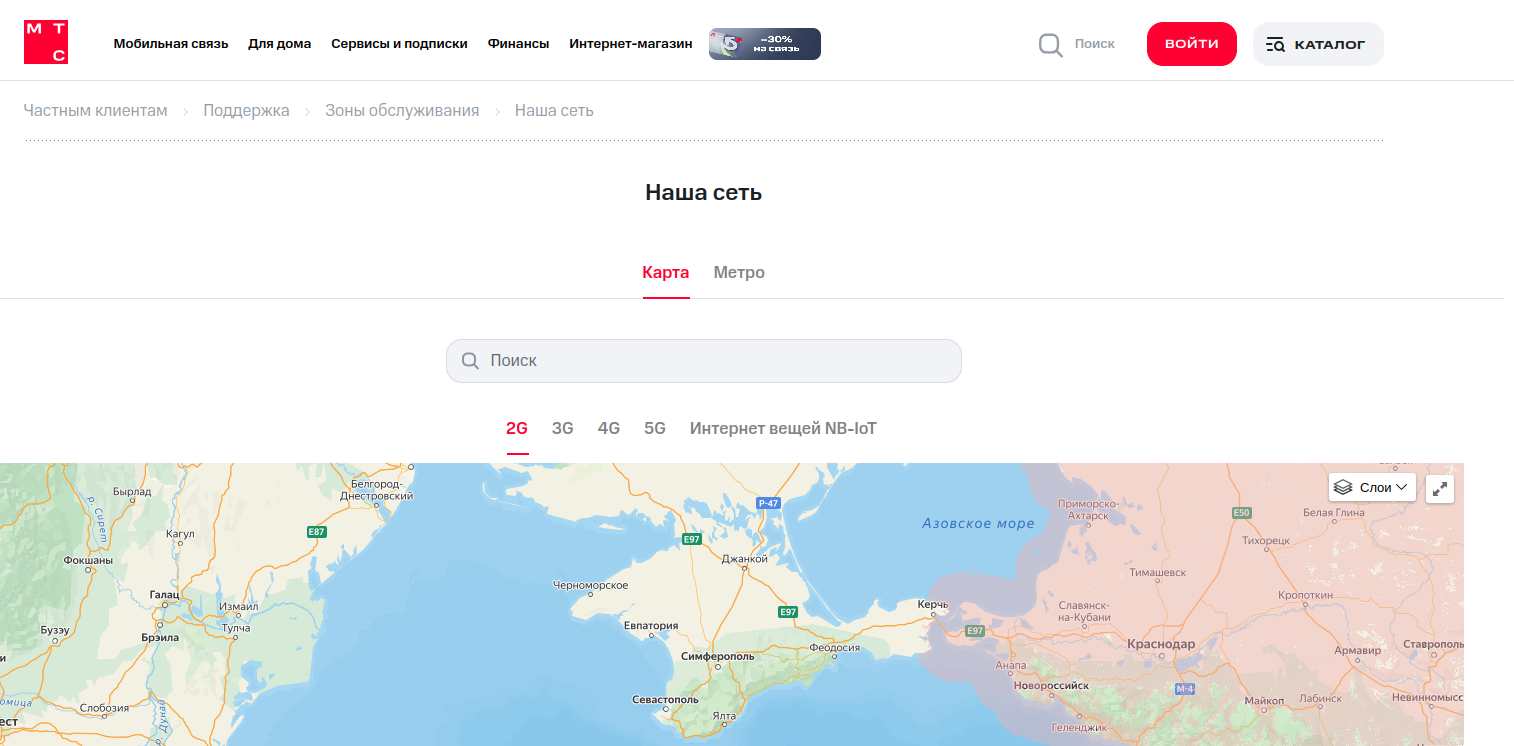Click the header search magnifier icon

(1050, 45)
